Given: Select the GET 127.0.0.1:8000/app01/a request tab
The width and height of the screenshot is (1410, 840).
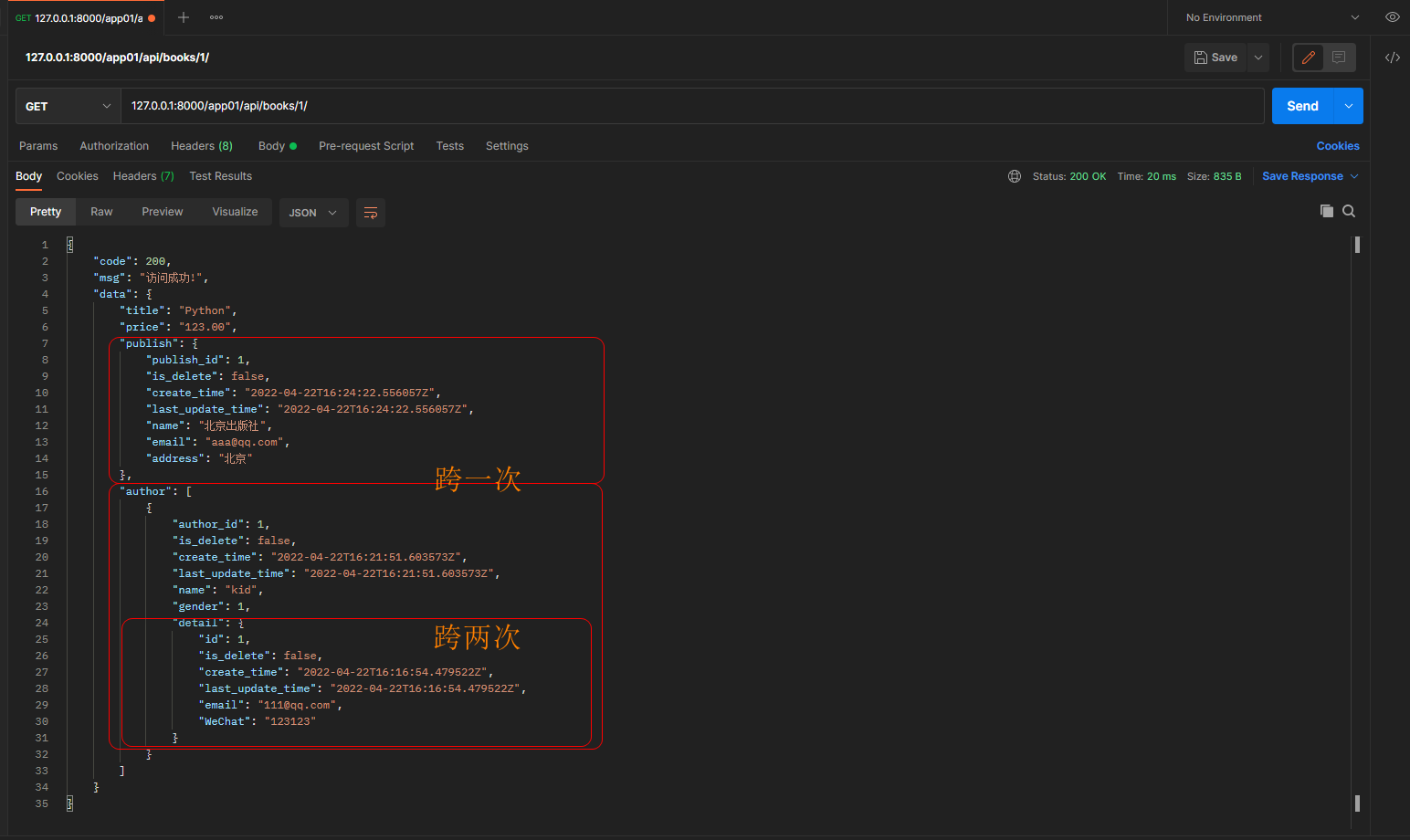Looking at the screenshot, I should [85, 17].
